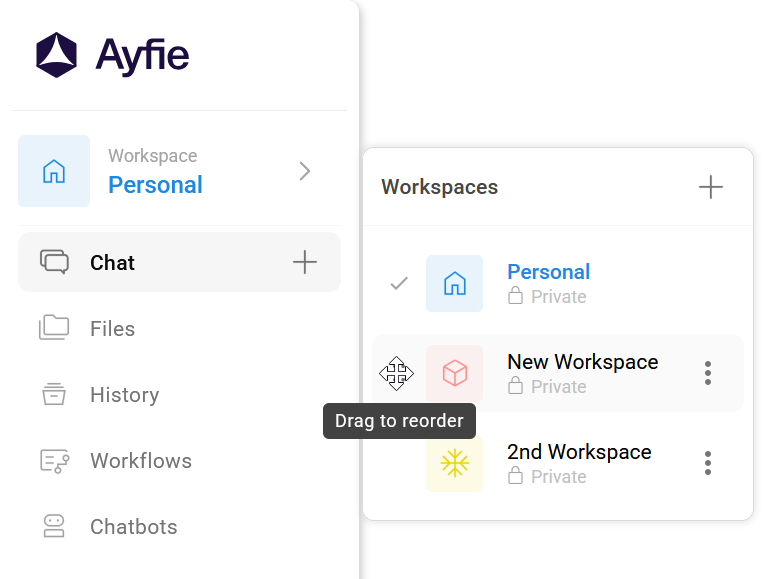Open Workflows from the sidebar
This screenshot has height=579, width=766.
point(140,461)
